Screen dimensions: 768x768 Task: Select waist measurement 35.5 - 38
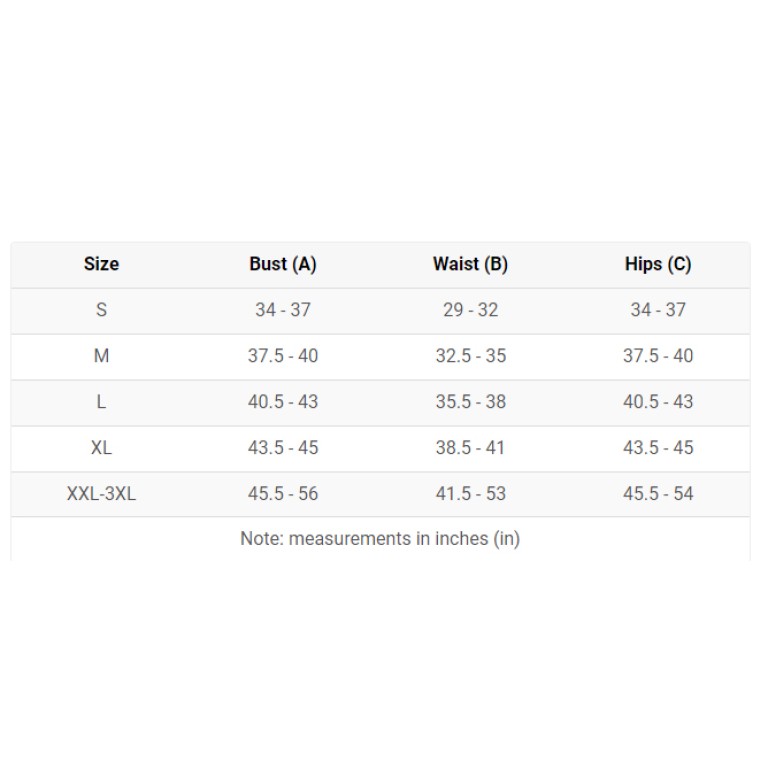(470, 402)
